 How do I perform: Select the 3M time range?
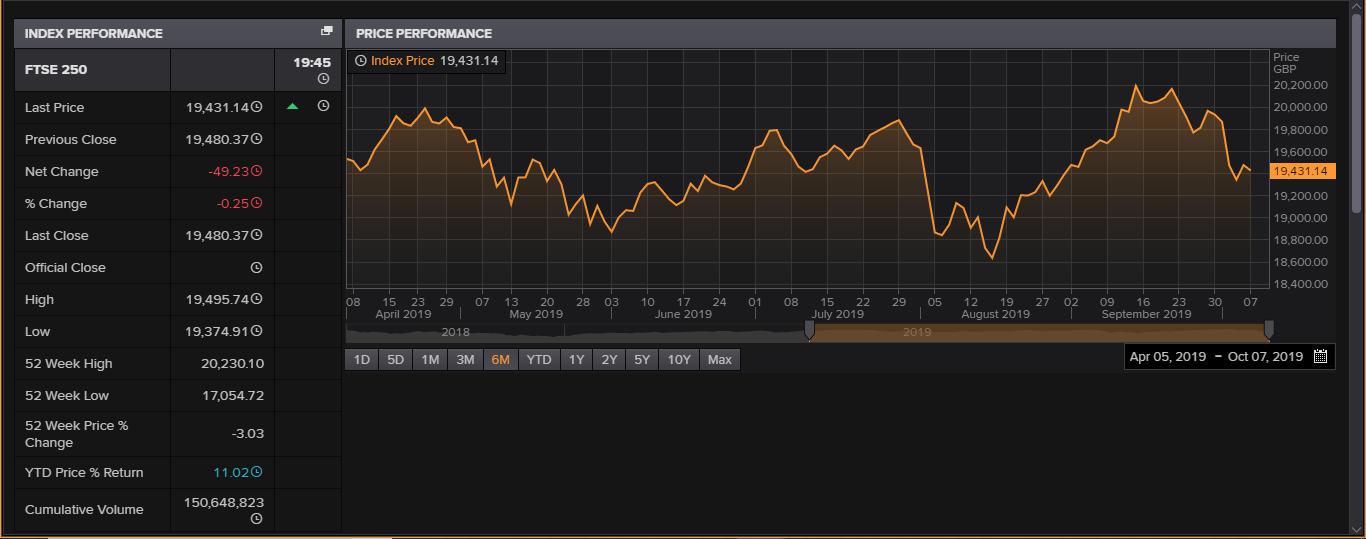click(465, 359)
